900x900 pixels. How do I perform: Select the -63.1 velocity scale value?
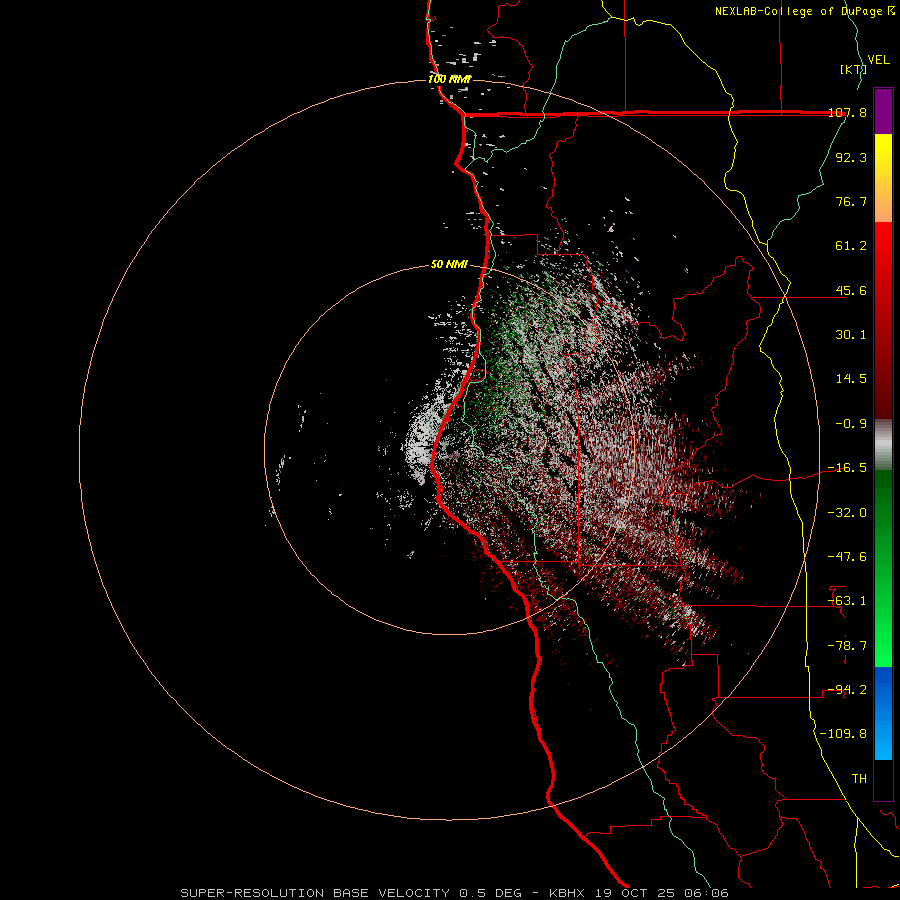tap(848, 601)
